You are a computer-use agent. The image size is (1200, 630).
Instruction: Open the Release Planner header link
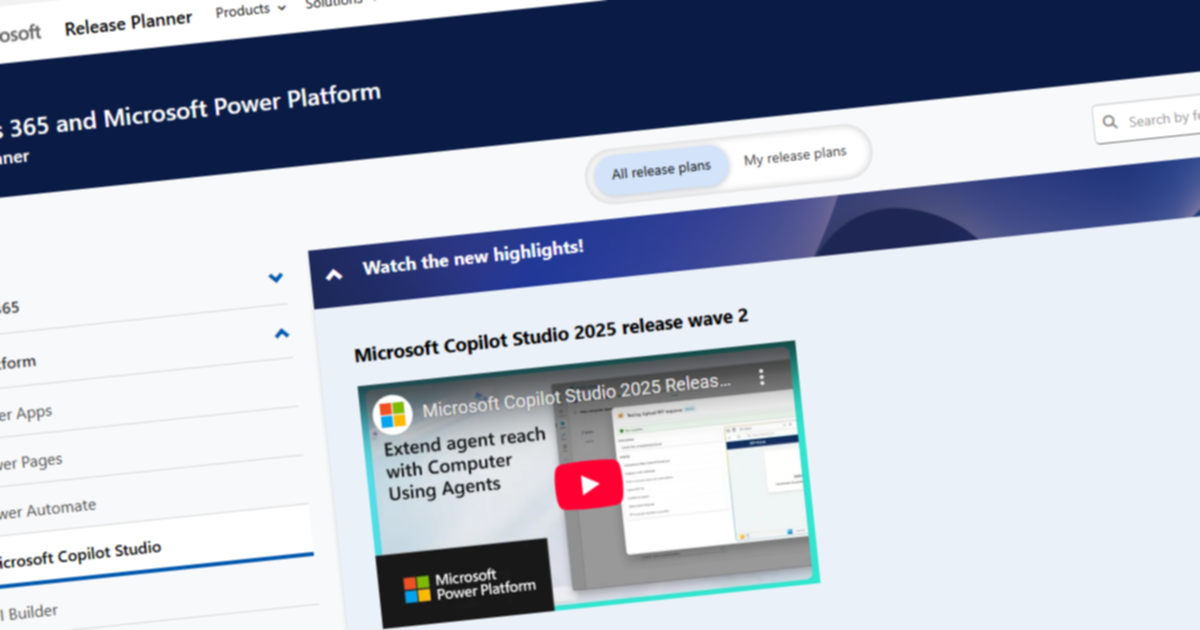[128, 24]
